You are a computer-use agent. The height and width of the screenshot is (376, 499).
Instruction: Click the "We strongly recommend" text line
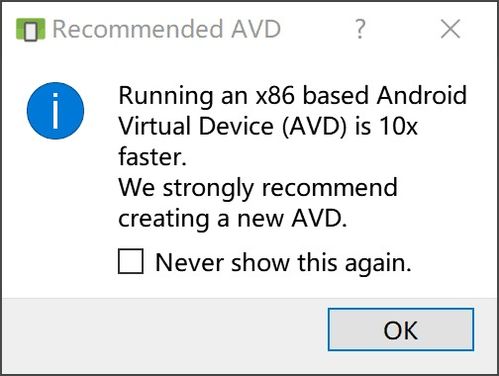point(258,188)
